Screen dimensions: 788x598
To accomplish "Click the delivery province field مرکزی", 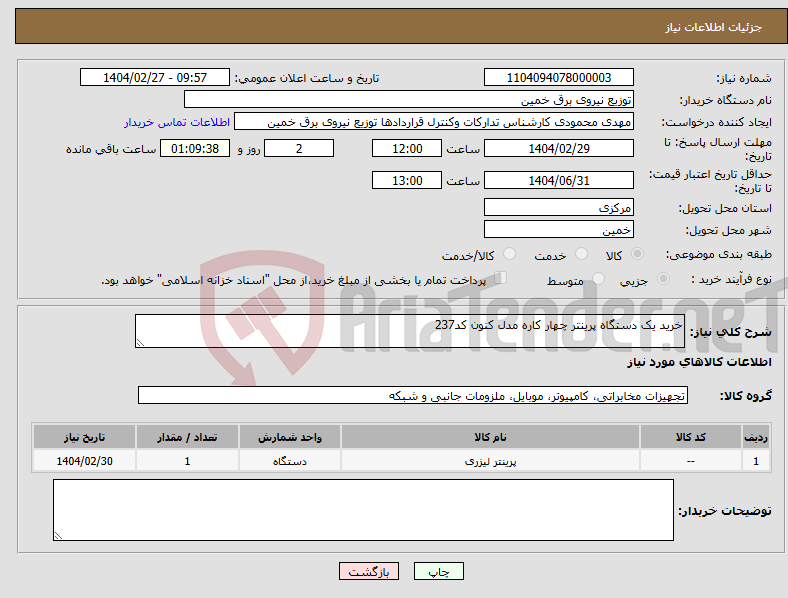I will point(559,207).
